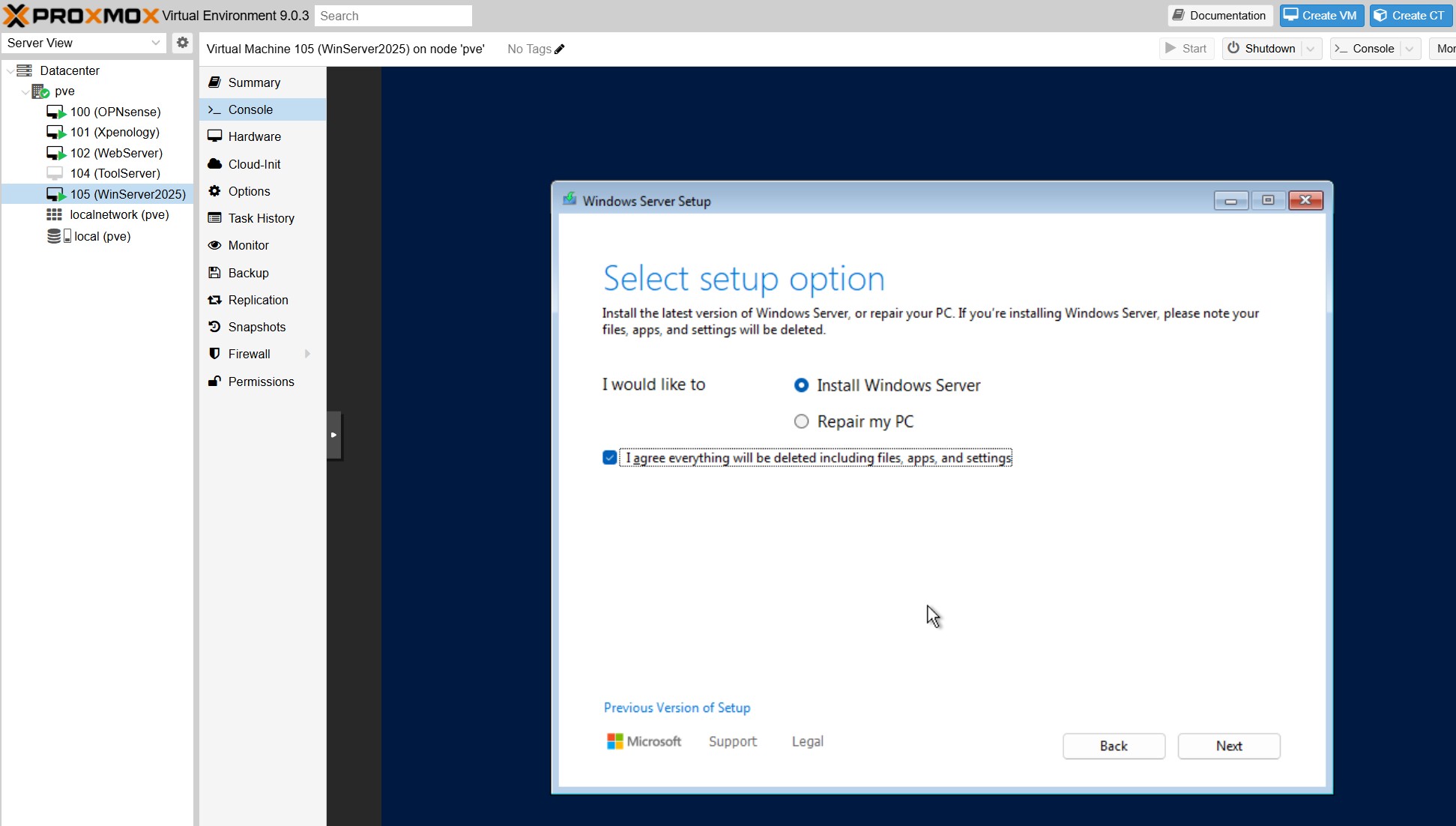
Task: Click the pencil icon to edit tags
Action: pos(560,49)
